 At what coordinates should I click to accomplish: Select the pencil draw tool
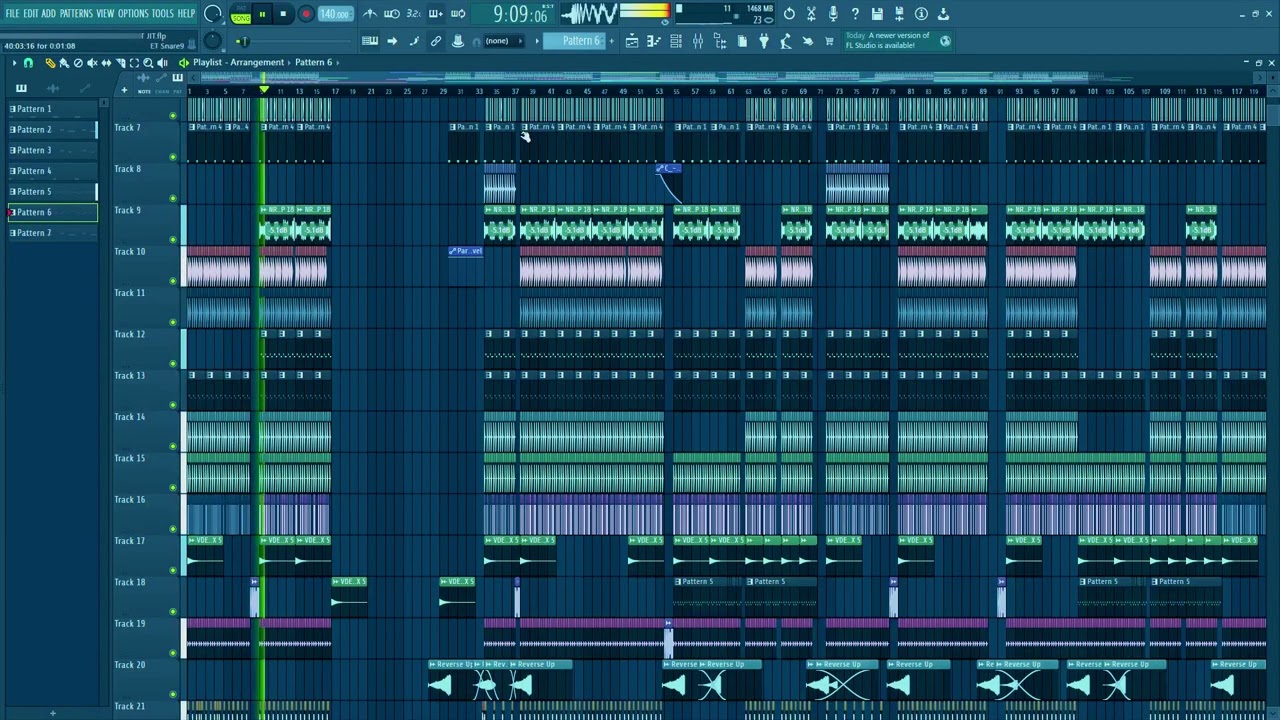tap(50, 63)
